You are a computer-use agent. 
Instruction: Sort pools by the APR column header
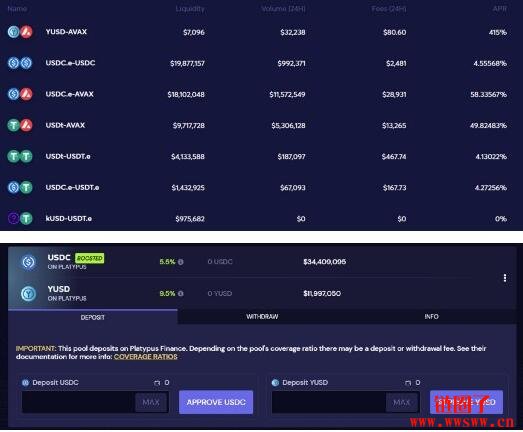tap(500, 9)
